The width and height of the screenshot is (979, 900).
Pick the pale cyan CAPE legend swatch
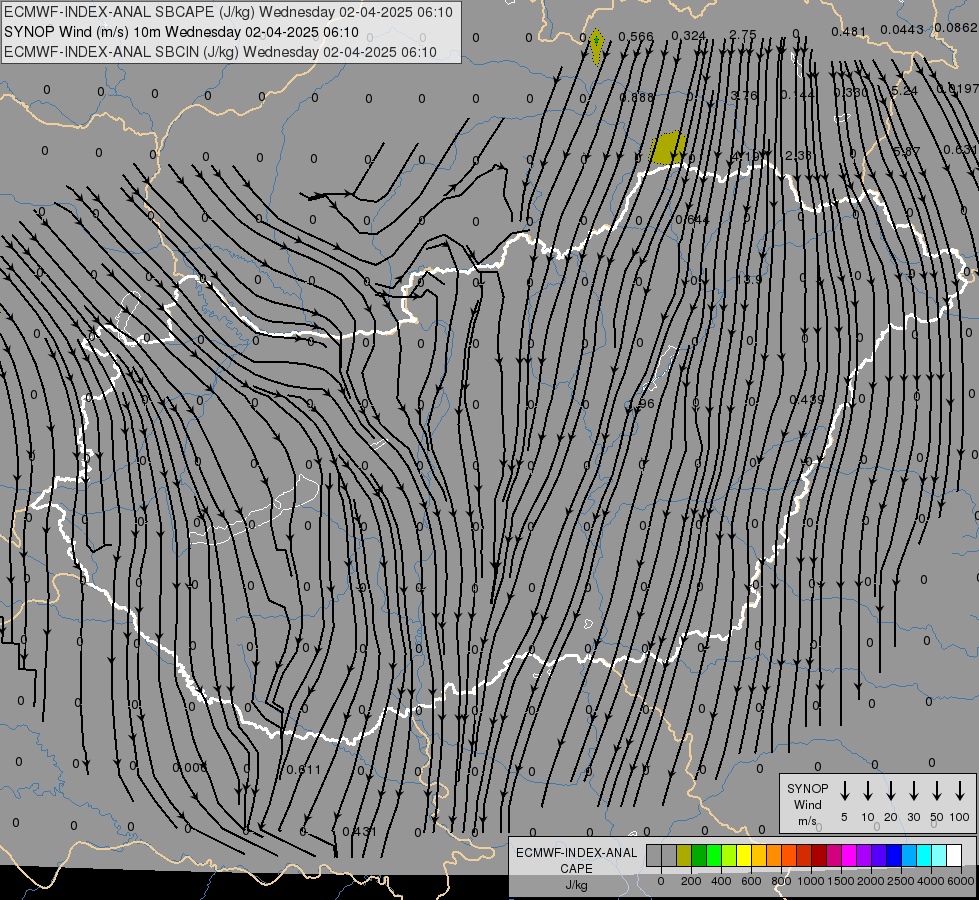[938, 855]
